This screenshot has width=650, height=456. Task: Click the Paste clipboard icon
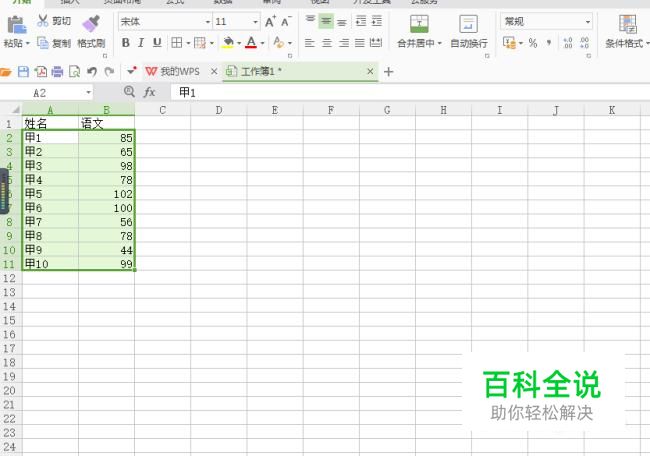click(17, 25)
